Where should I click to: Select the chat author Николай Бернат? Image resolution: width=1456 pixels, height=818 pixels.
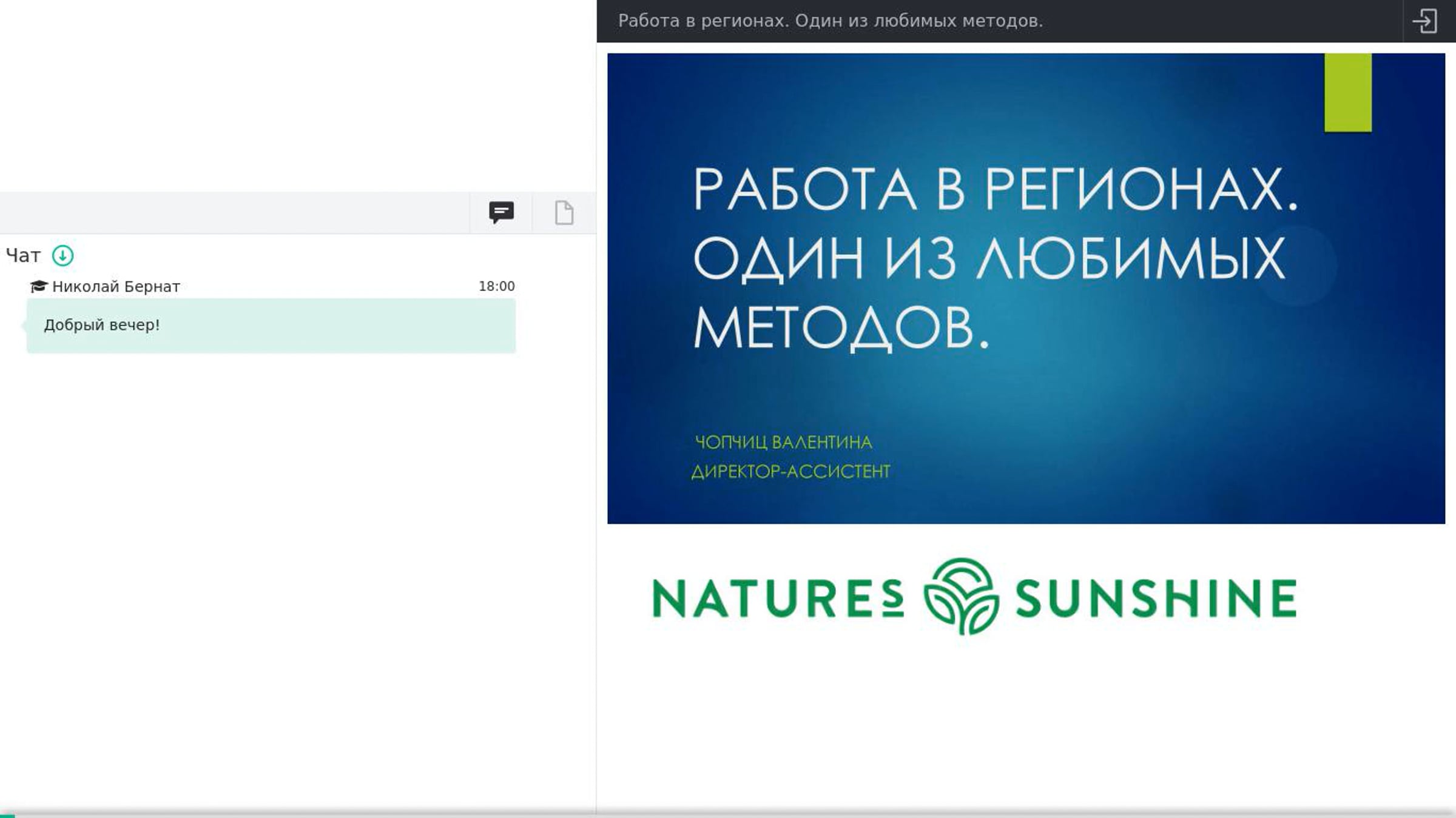[116, 286]
